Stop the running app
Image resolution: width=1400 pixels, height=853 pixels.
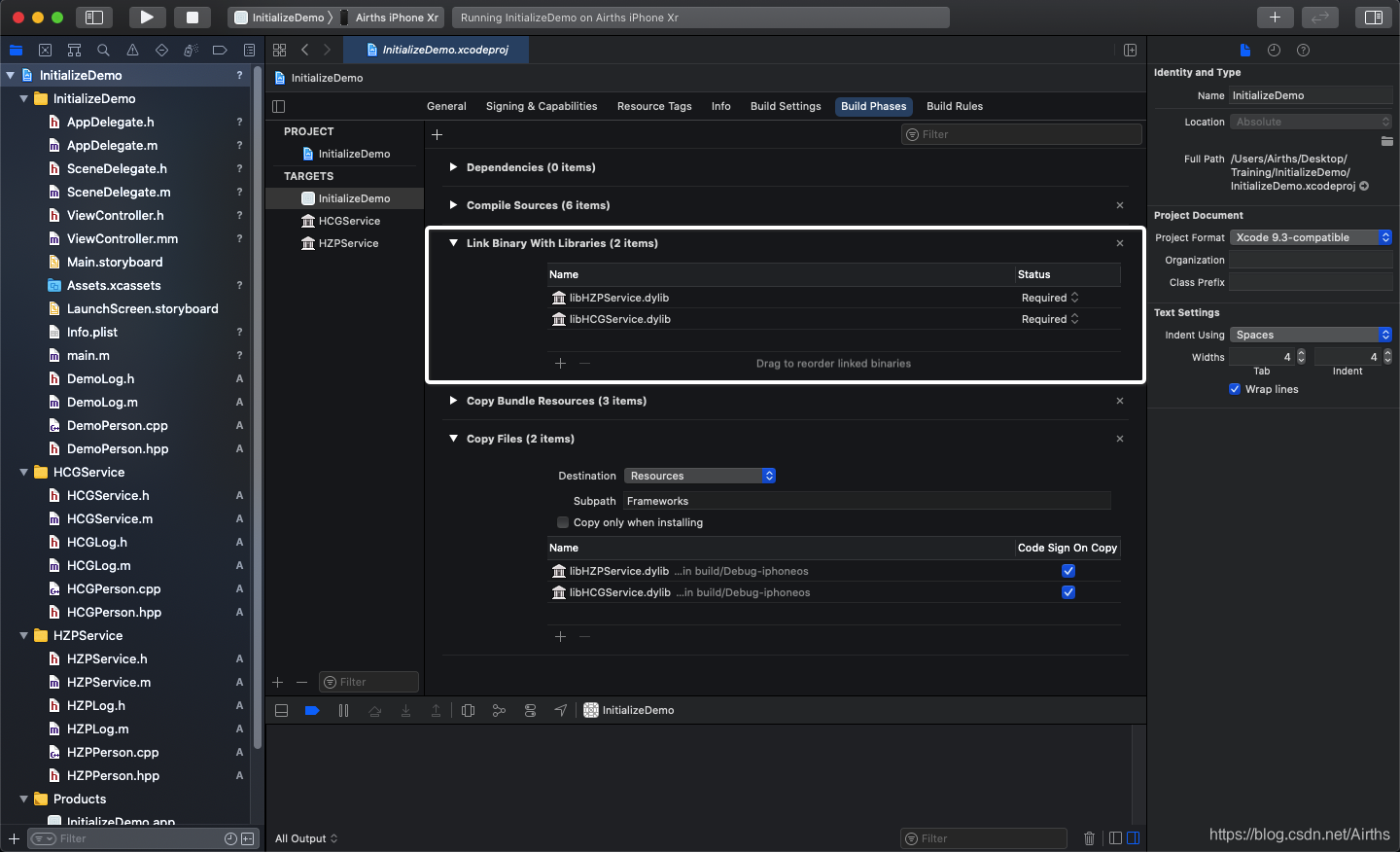point(192,18)
